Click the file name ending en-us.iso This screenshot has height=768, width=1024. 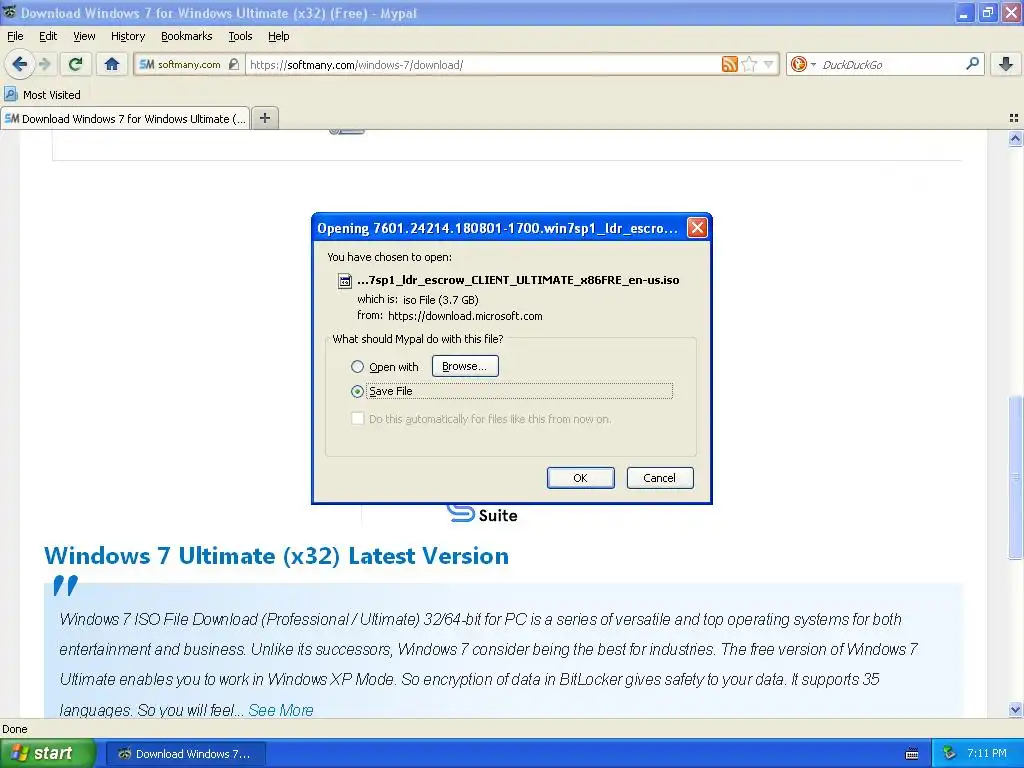[518, 280]
